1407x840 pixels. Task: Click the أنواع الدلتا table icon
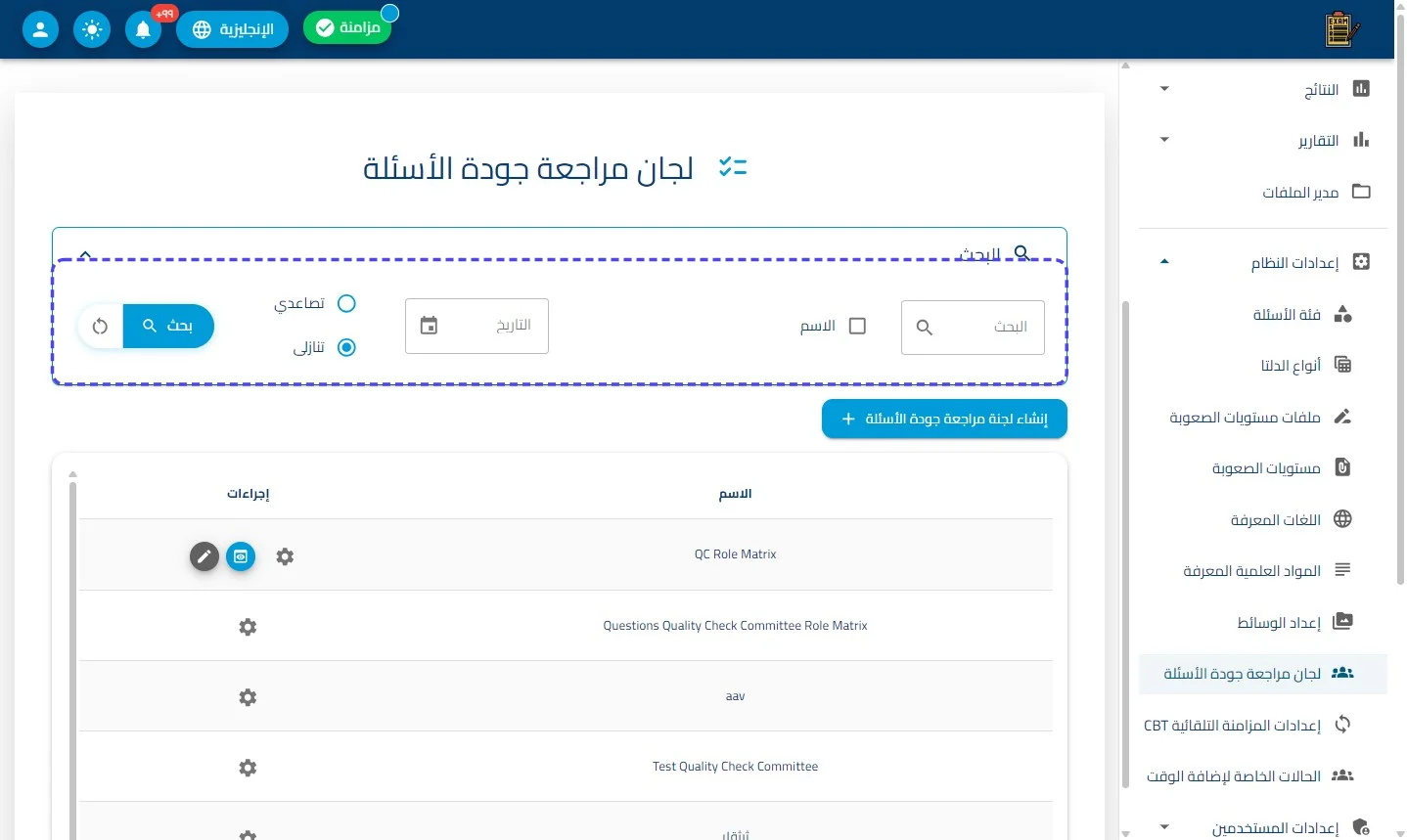coord(1342,365)
